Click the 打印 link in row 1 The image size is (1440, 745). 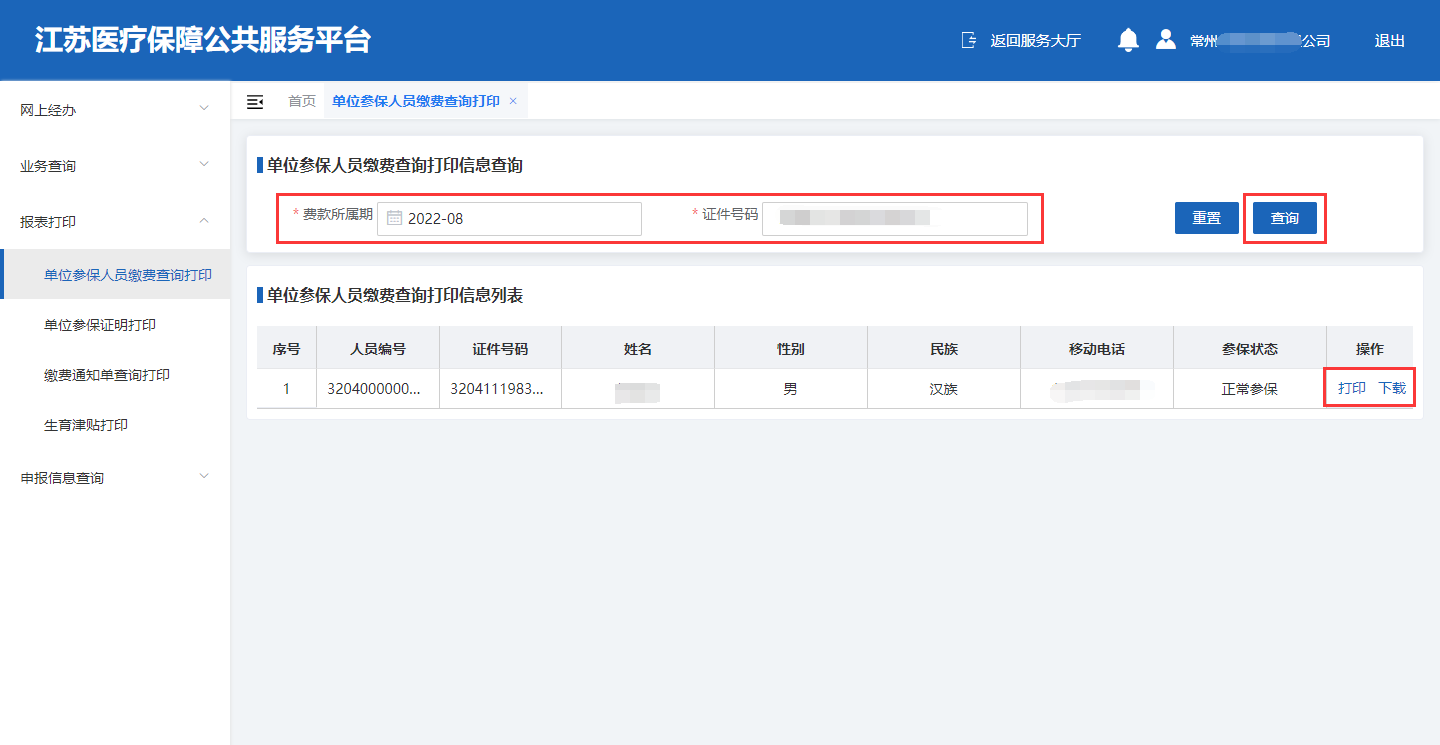tap(1352, 388)
